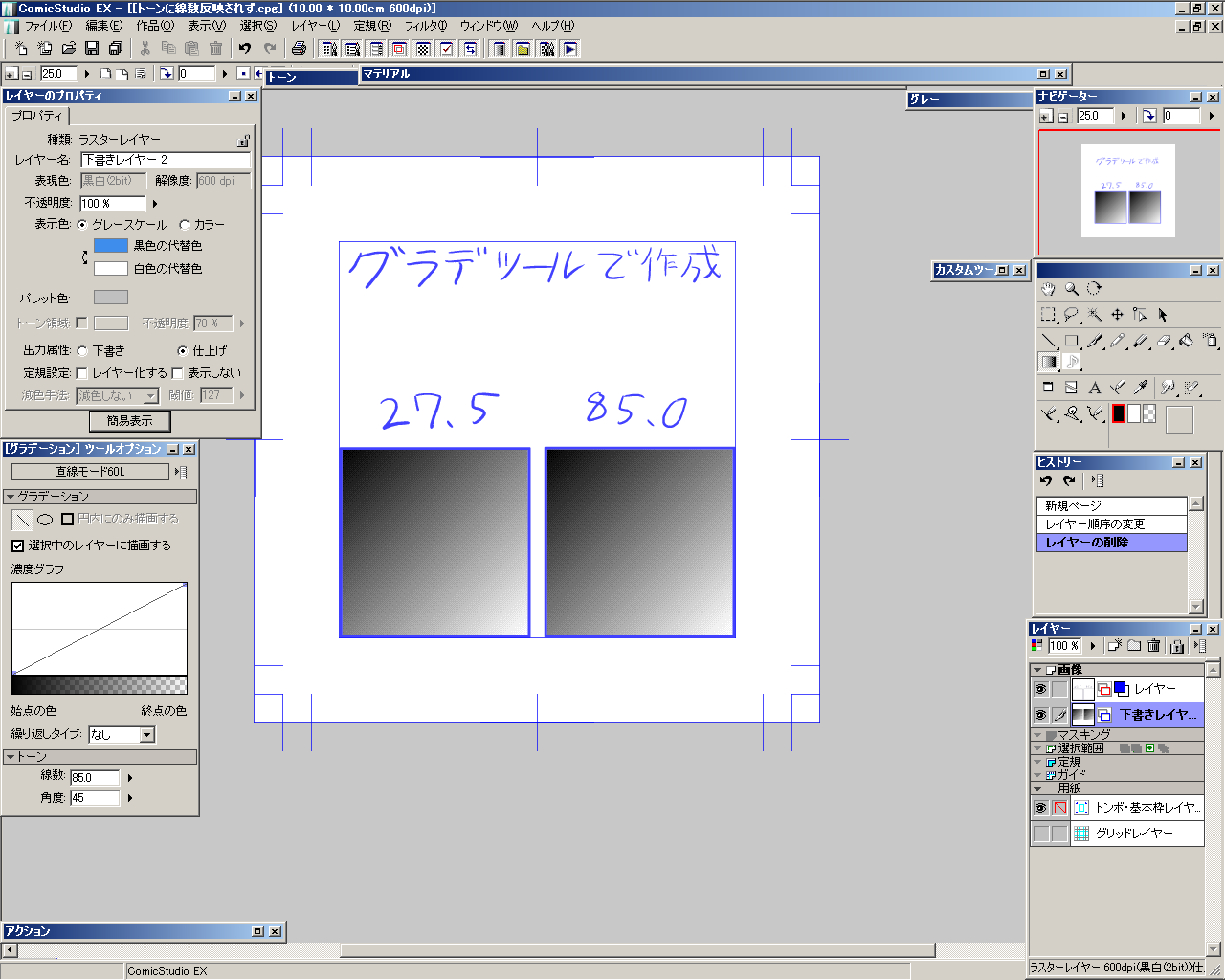Select the Text tool
This screenshot has width=1225, height=980.
[x=1094, y=388]
